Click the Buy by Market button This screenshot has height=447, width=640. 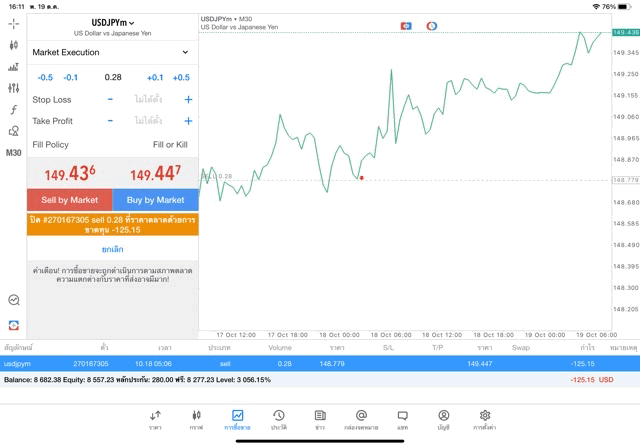(x=156, y=200)
